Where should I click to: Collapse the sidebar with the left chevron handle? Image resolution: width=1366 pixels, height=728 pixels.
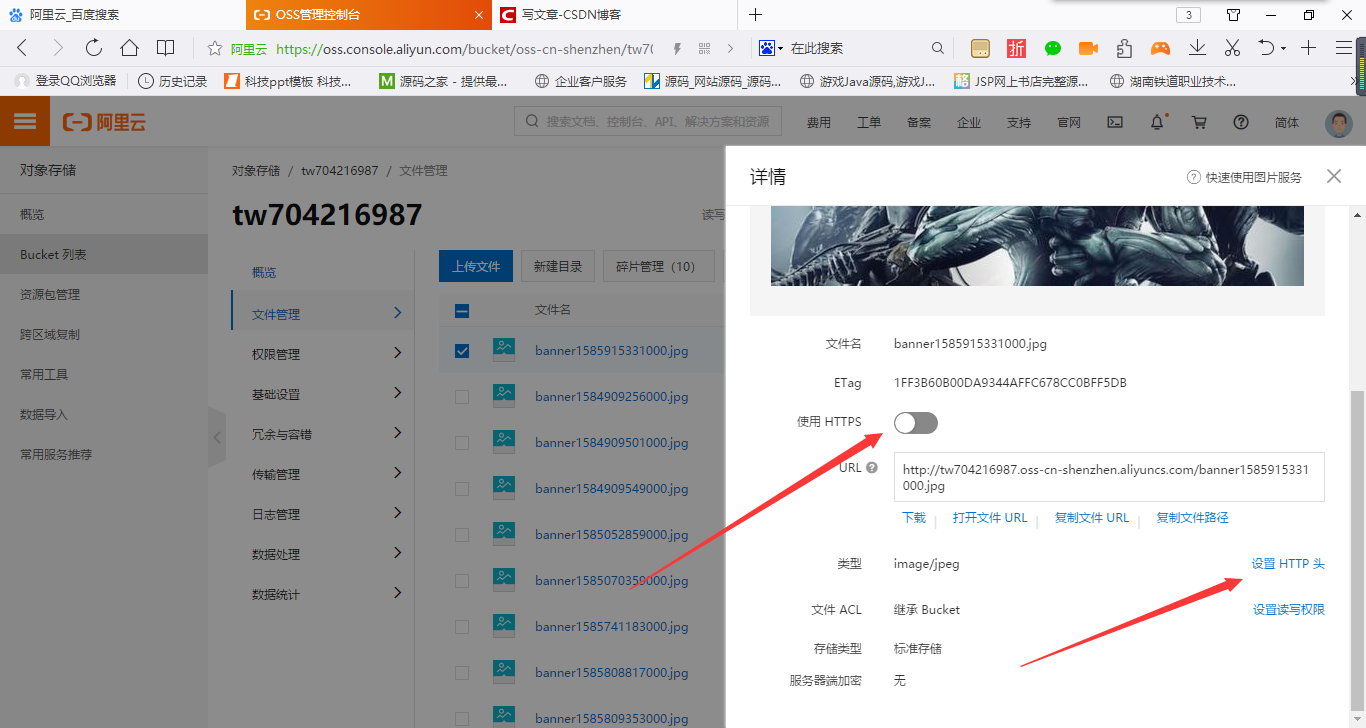point(217,437)
